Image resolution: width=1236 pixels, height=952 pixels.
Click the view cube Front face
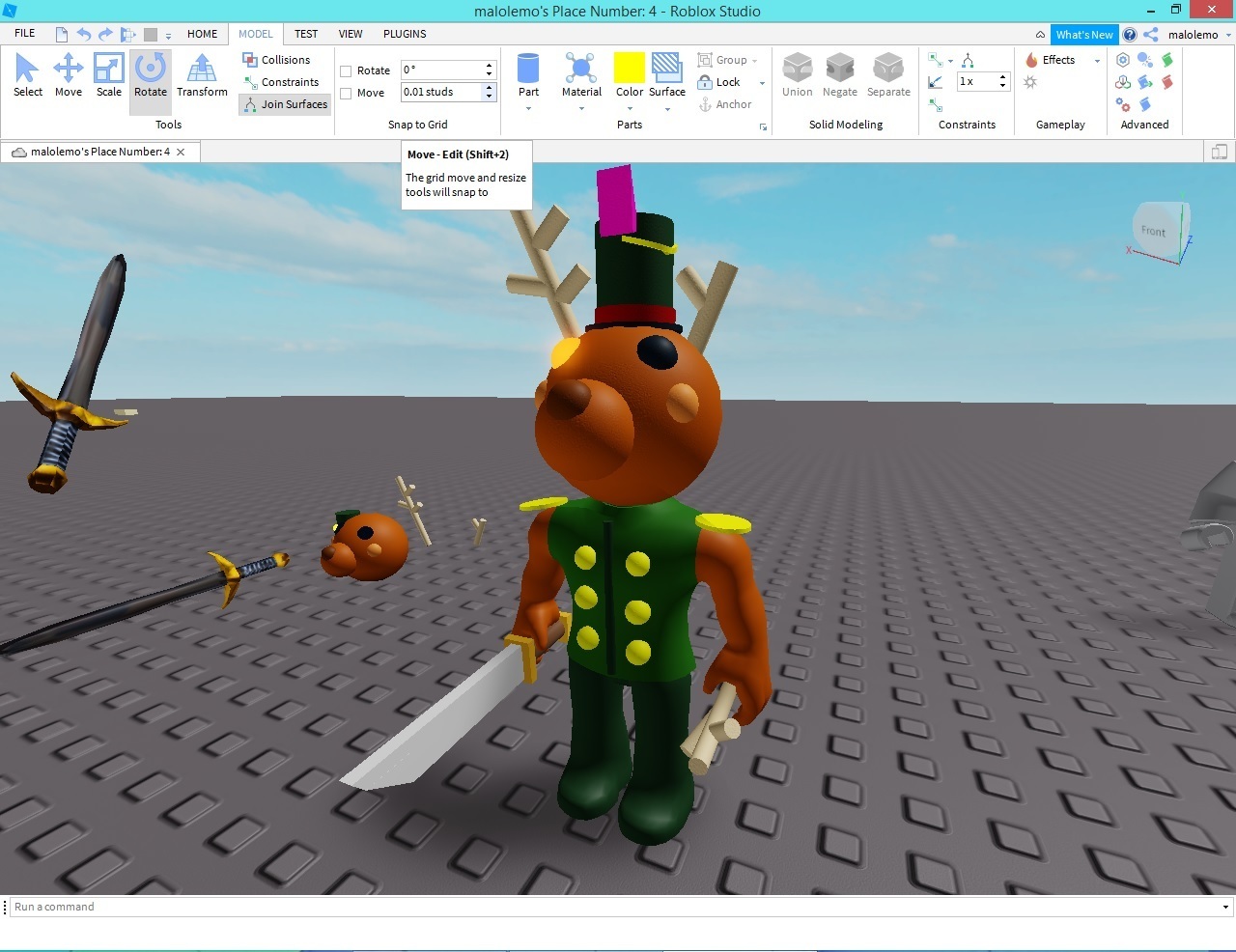[x=1154, y=230]
